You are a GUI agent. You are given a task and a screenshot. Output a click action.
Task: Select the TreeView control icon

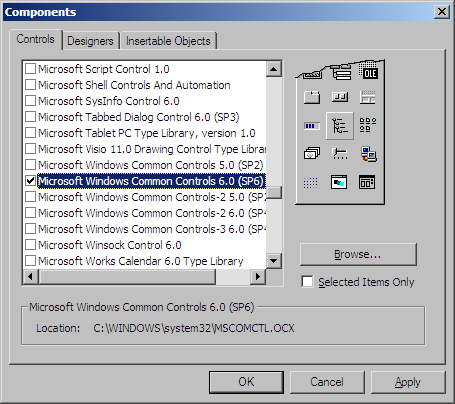[340, 126]
